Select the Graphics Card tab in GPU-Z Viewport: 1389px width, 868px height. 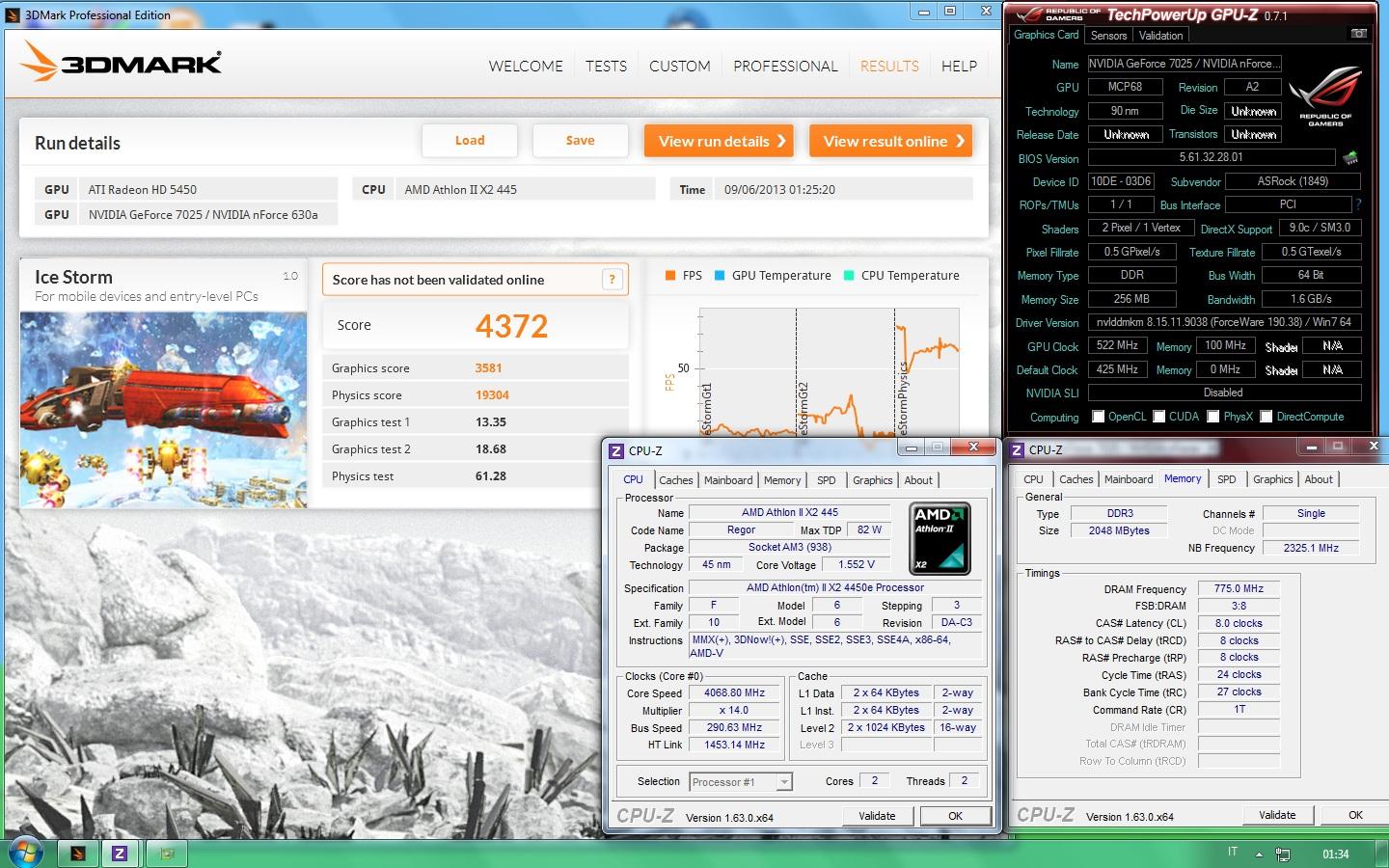point(1046,35)
